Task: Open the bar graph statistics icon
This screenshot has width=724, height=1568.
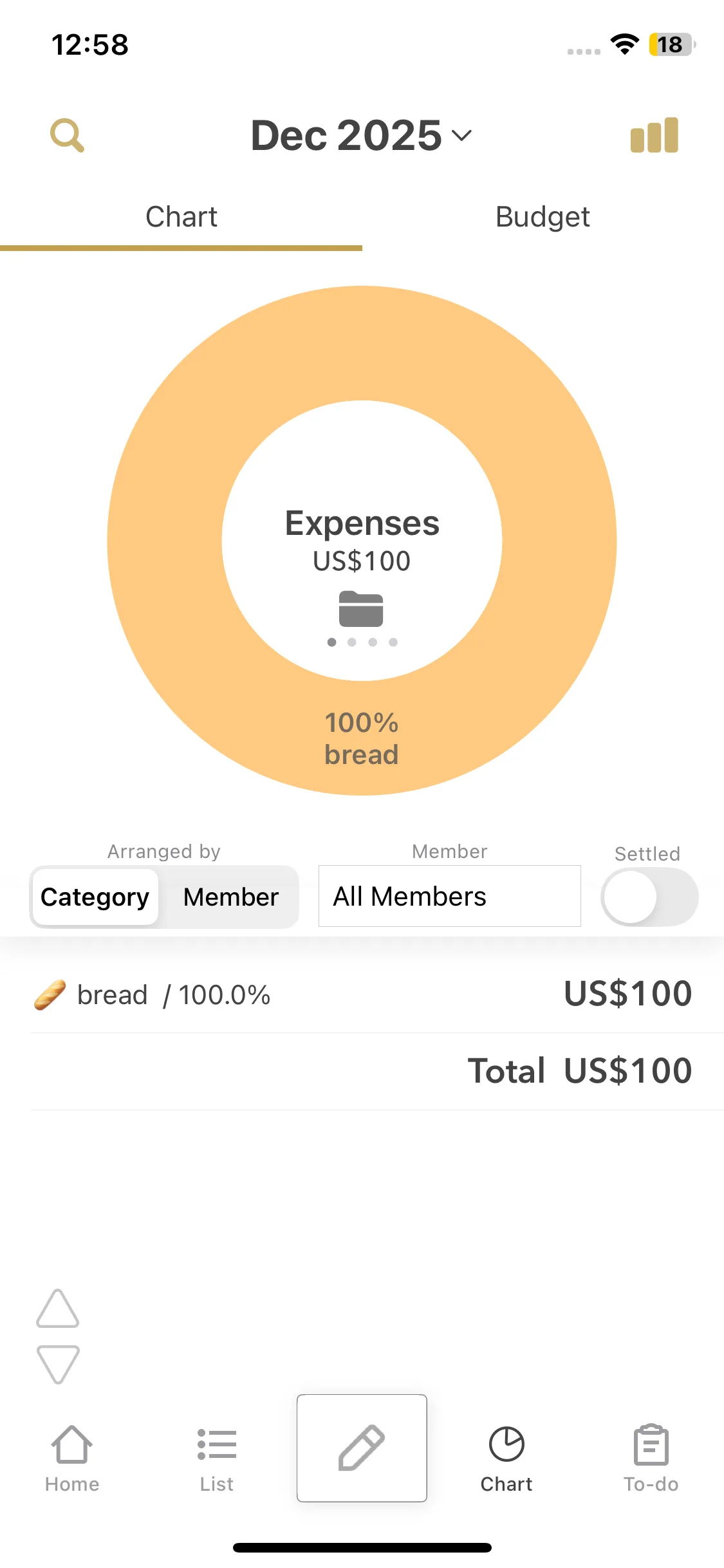Action: (x=654, y=135)
